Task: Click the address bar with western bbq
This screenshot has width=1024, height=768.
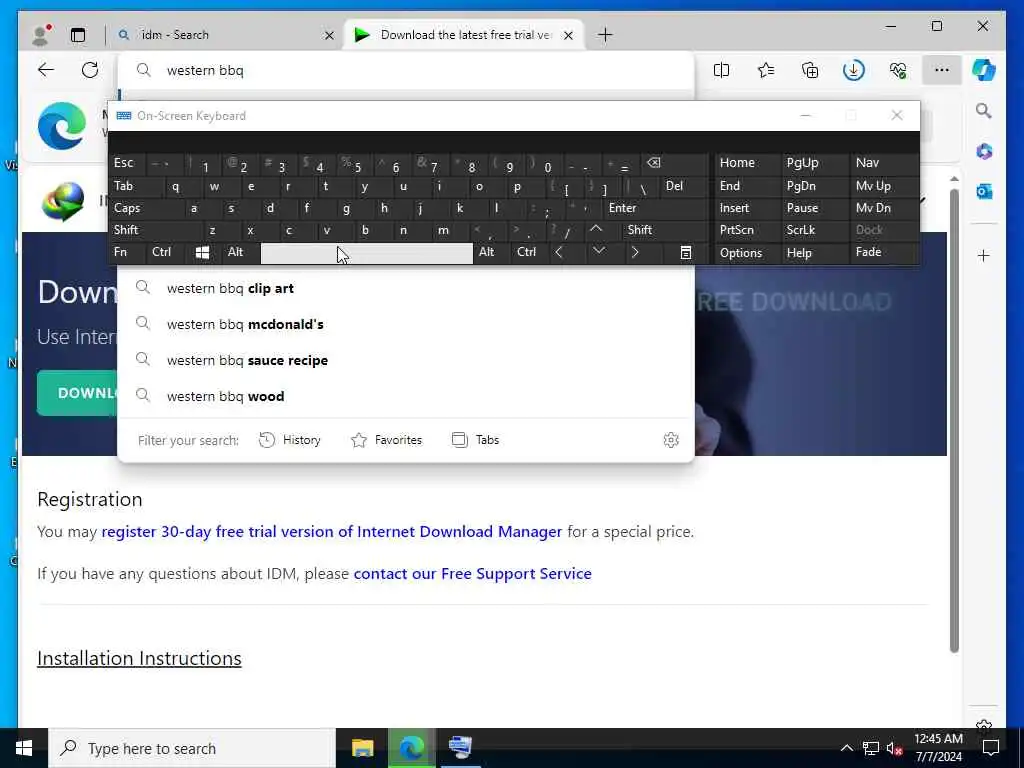Action: click(x=405, y=71)
